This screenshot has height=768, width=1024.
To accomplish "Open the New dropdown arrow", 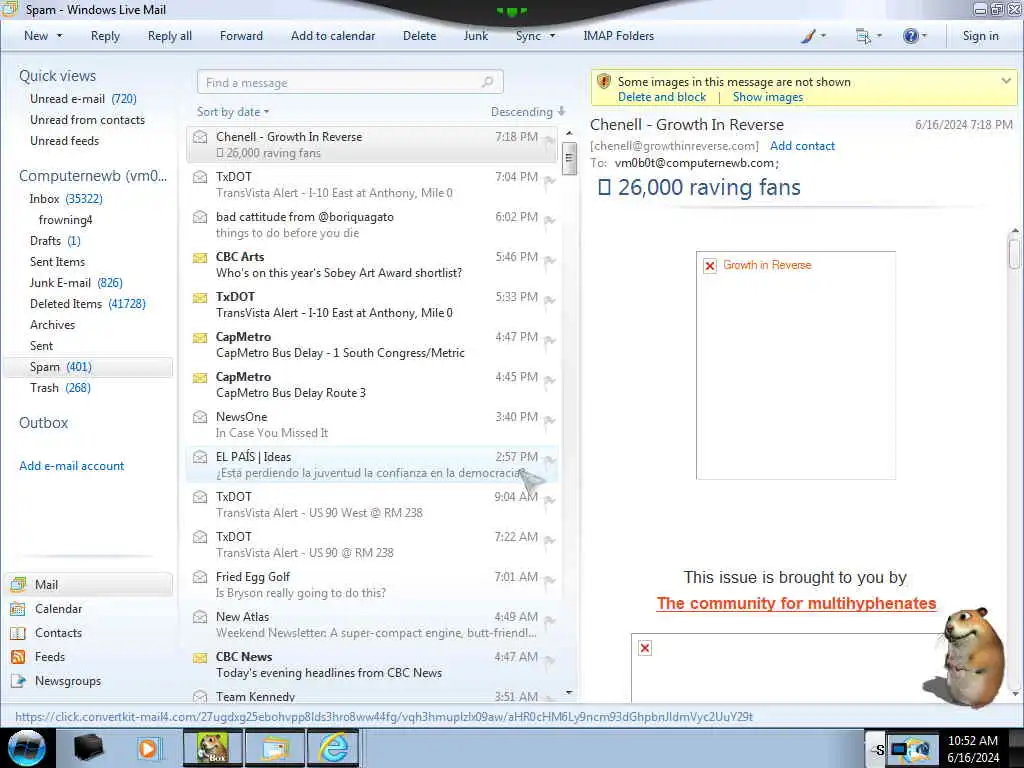I will pos(59,36).
